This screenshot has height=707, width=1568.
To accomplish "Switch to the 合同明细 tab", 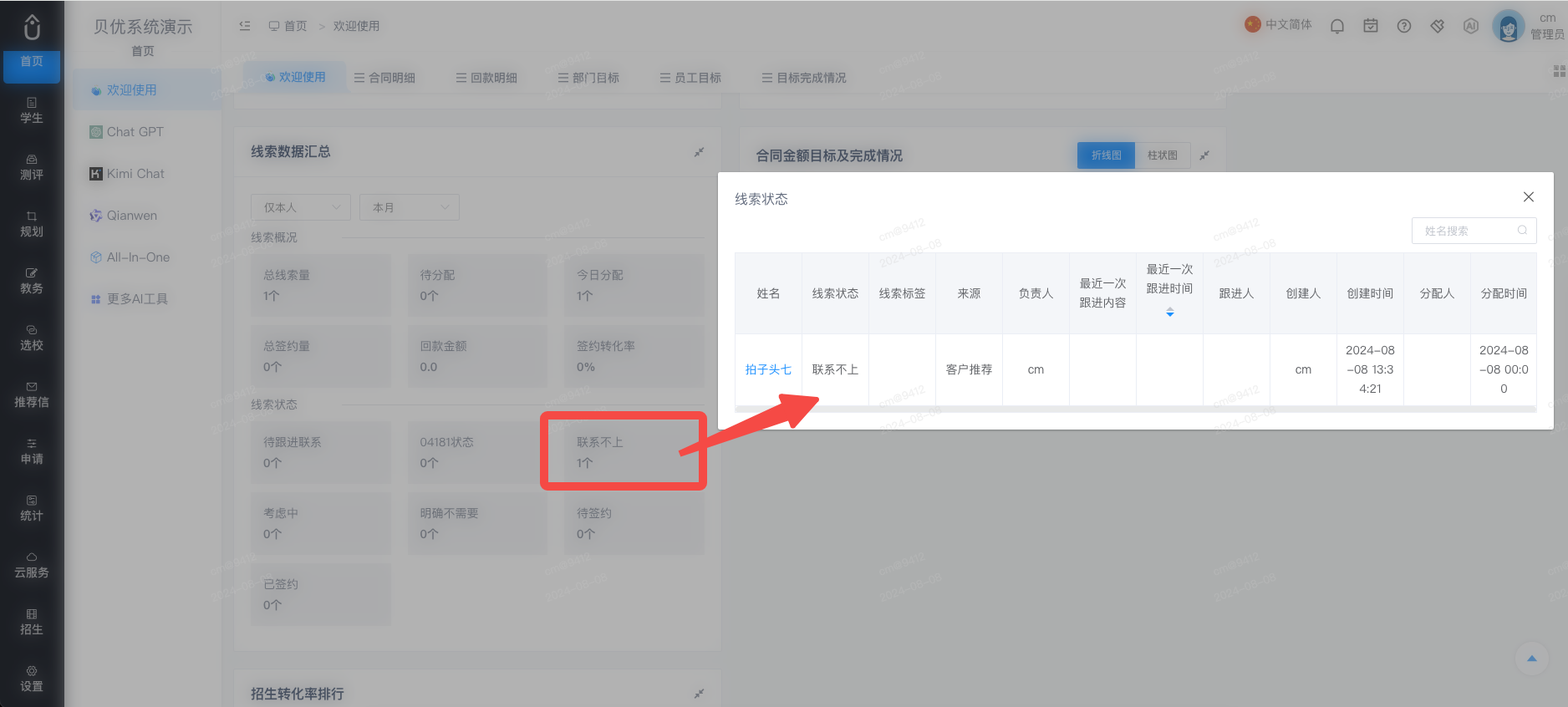I will pyautogui.click(x=384, y=78).
